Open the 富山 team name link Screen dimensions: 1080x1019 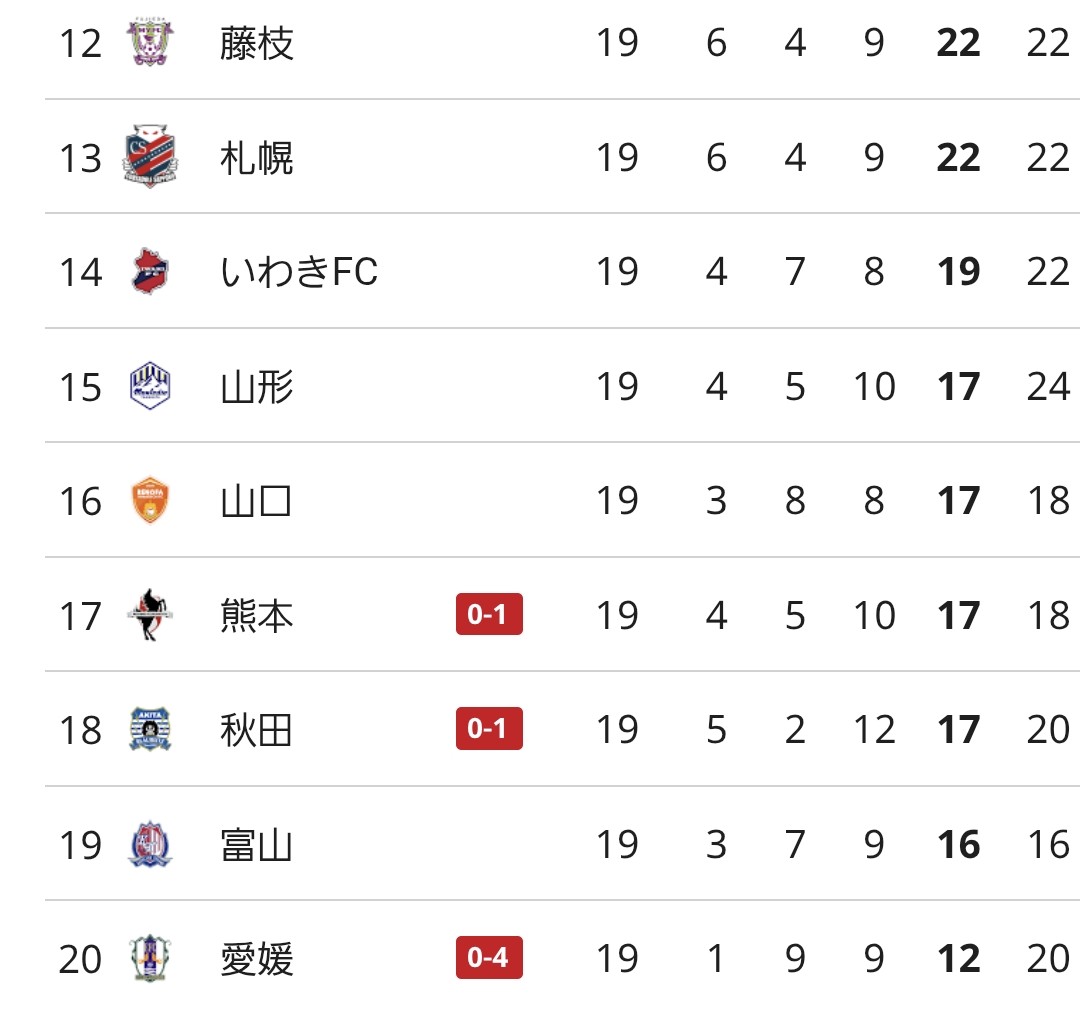(257, 845)
